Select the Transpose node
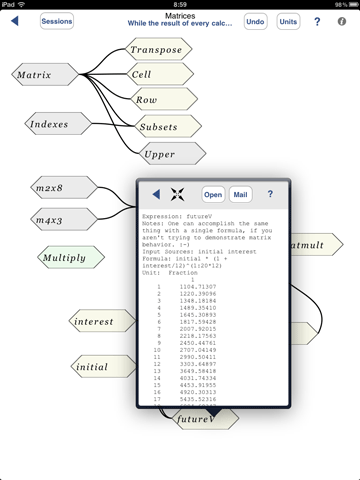The image size is (360, 480). coord(159,49)
